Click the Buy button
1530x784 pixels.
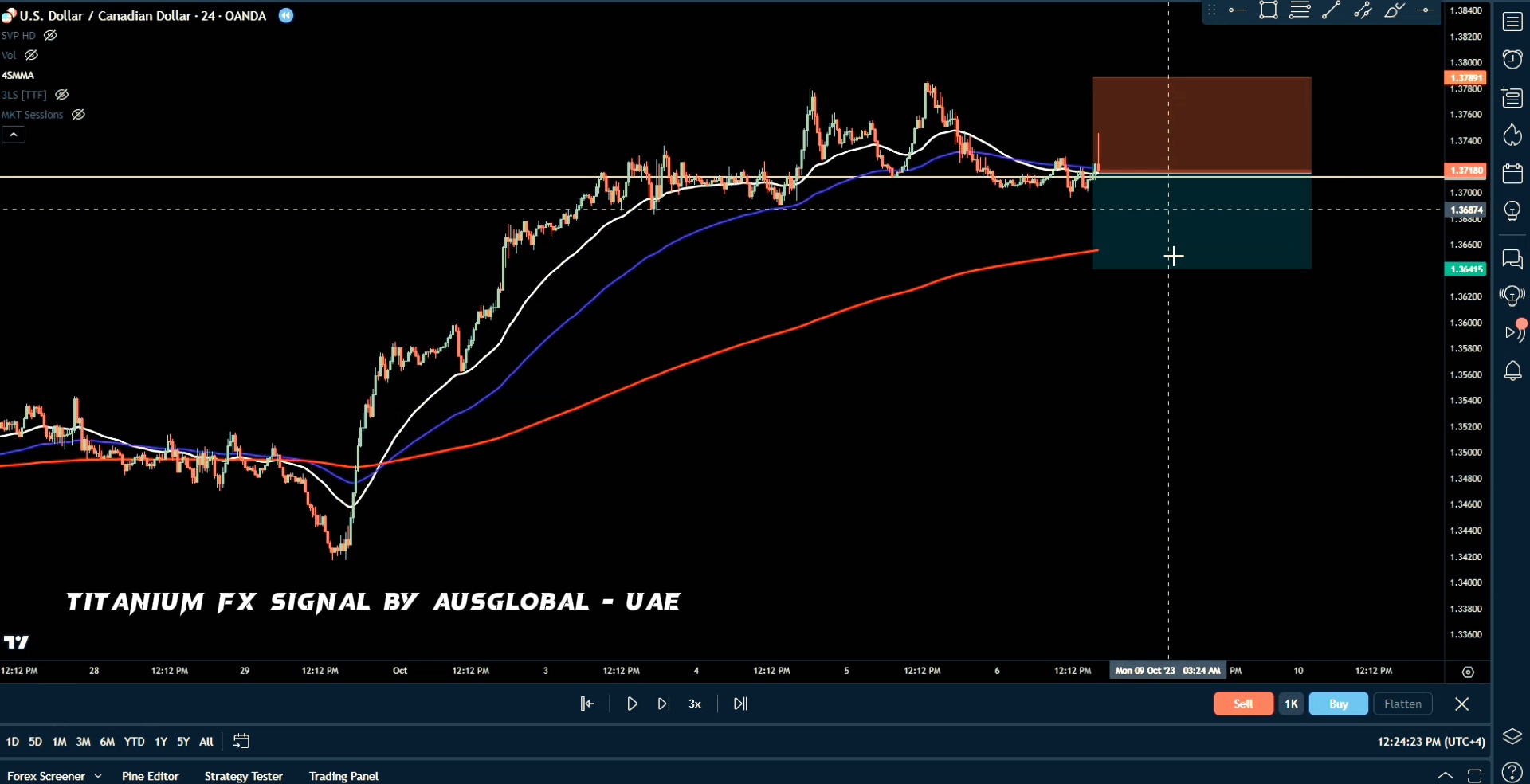tap(1339, 704)
